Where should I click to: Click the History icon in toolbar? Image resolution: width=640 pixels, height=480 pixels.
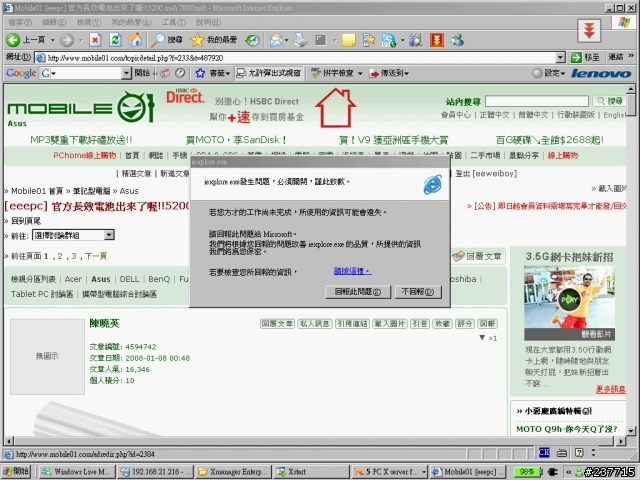252,40
